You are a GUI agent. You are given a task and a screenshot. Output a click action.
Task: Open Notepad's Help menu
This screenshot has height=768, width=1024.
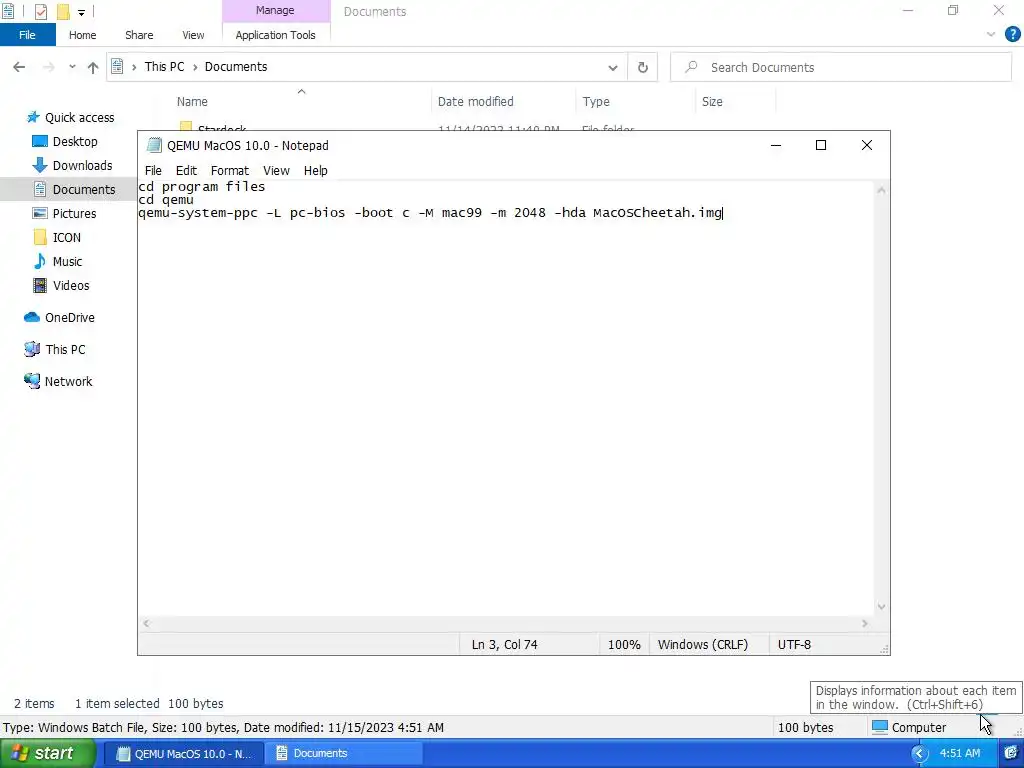click(315, 170)
